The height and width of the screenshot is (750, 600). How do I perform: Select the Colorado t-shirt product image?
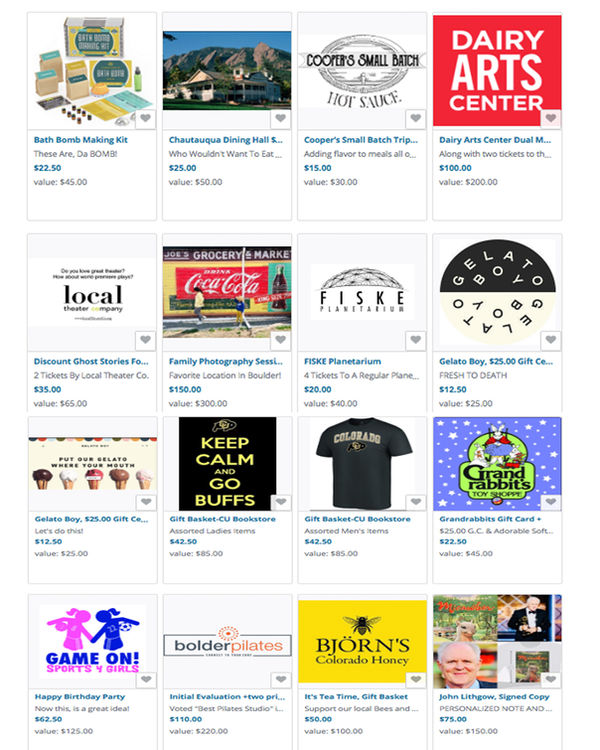362,463
